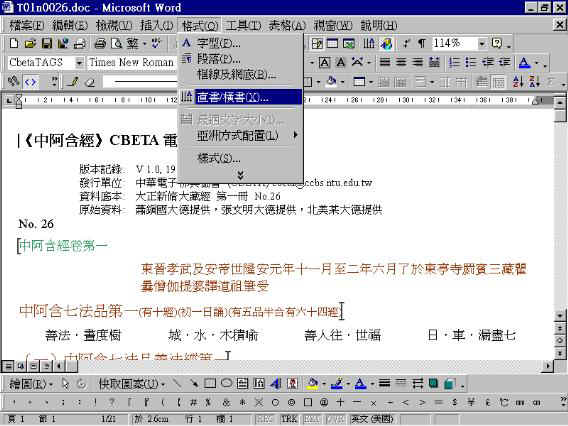Select the draw table pencil tool
The image size is (568, 426).
click(x=73, y=82)
